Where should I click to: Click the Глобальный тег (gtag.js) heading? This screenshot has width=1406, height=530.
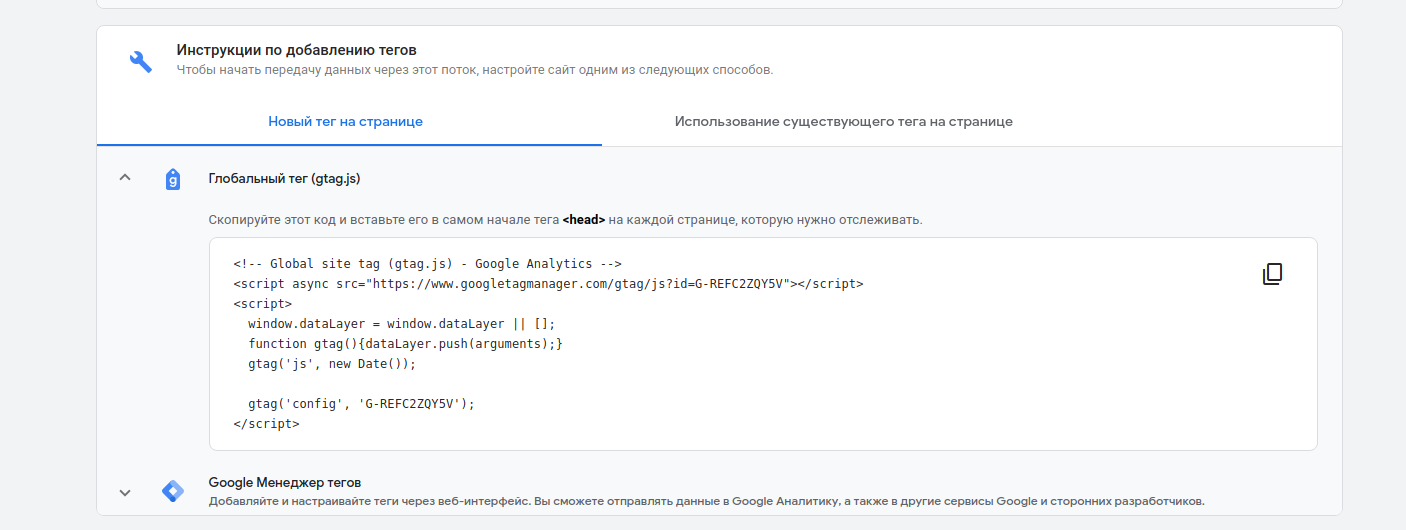point(284,178)
